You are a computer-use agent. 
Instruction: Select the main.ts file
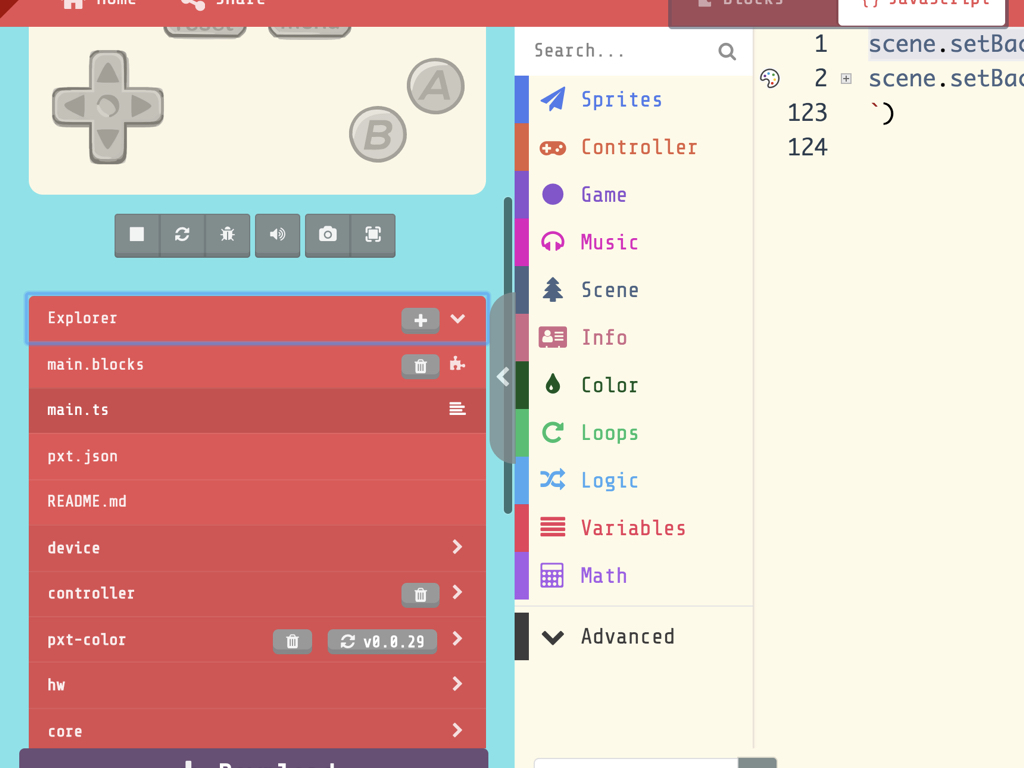[x=257, y=410]
